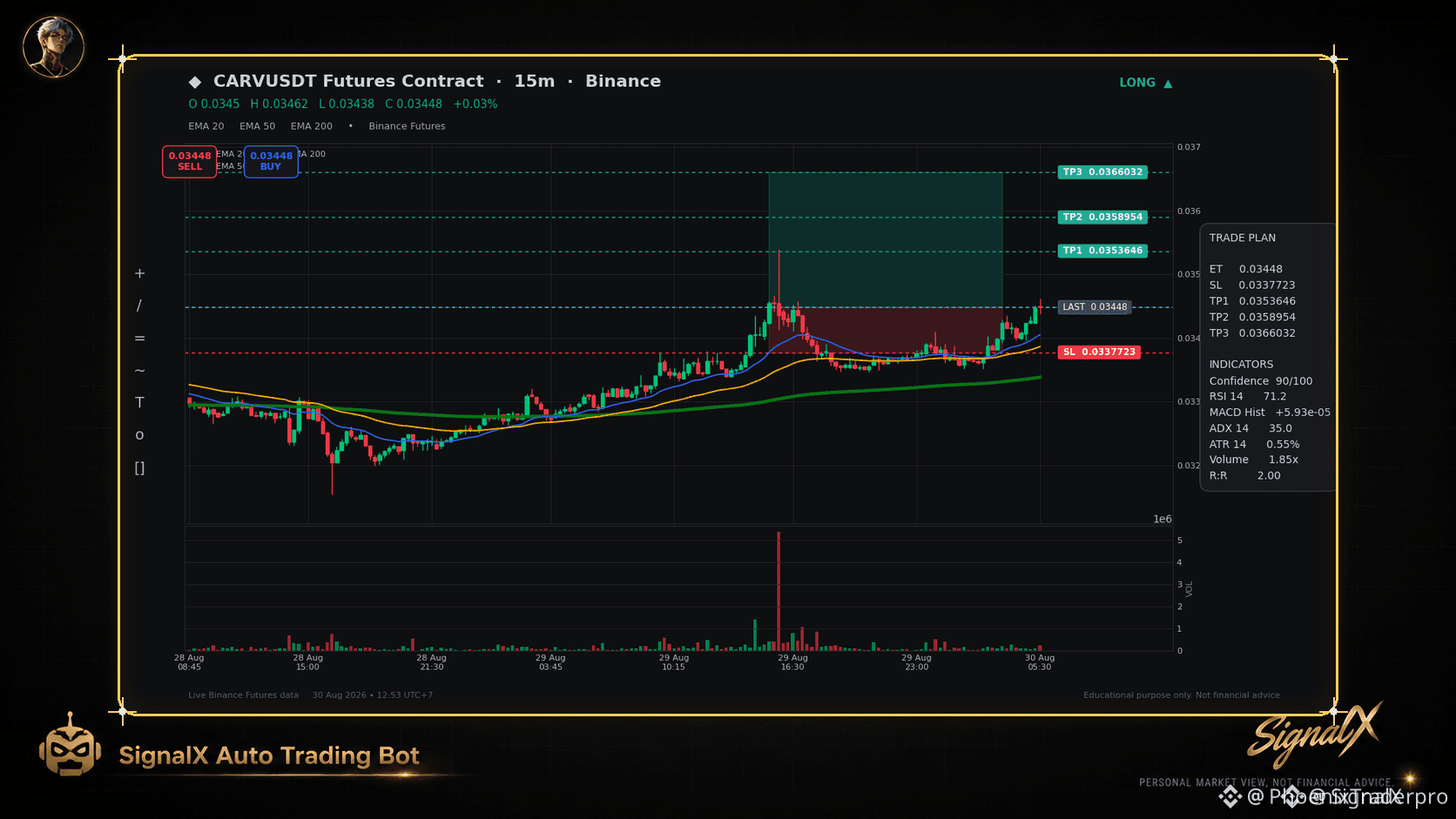Select the rectangle brackets tool

(139, 468)
